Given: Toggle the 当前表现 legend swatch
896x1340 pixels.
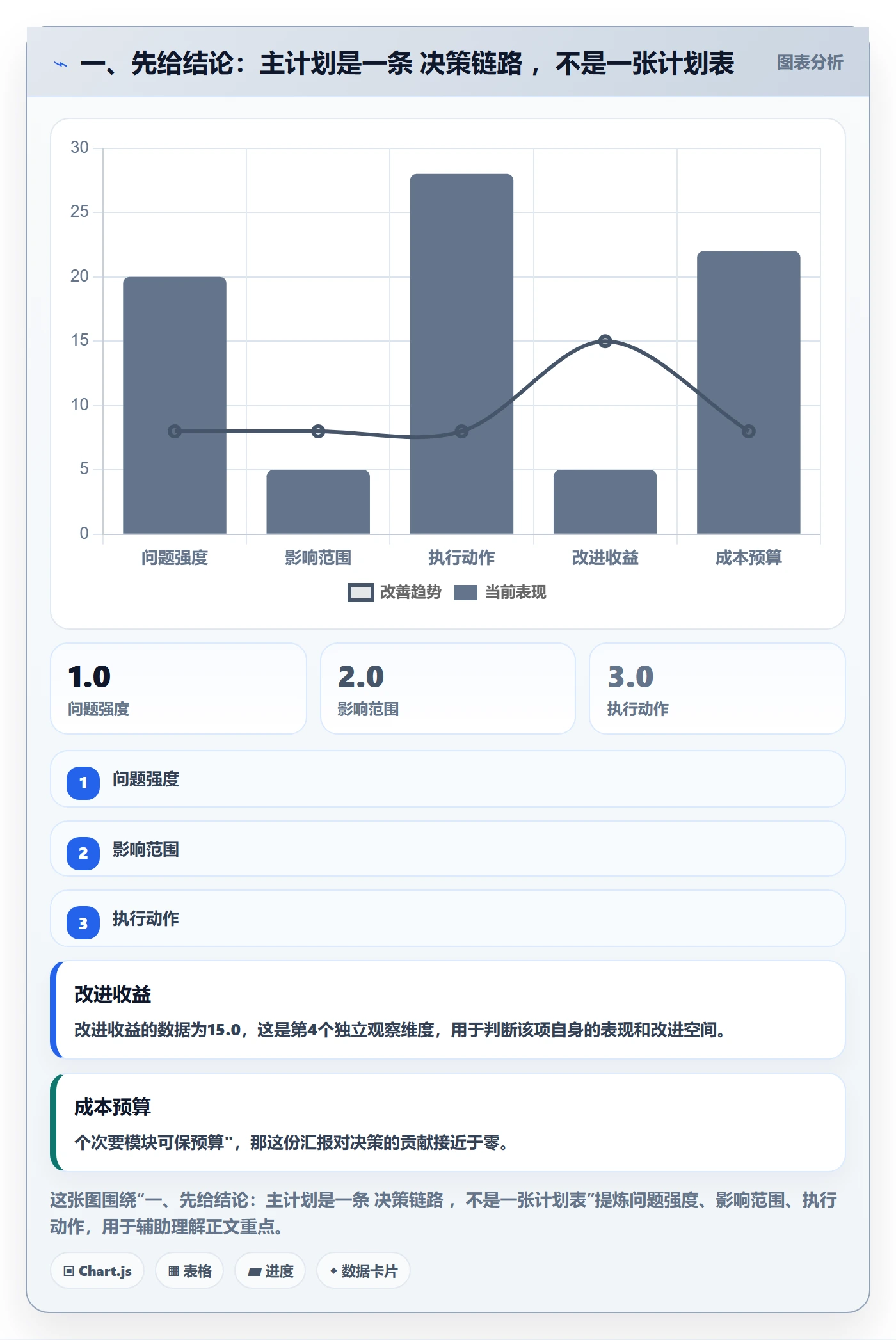Looking at the screenshot, I should pyautogui.click(x=465, y=593).
